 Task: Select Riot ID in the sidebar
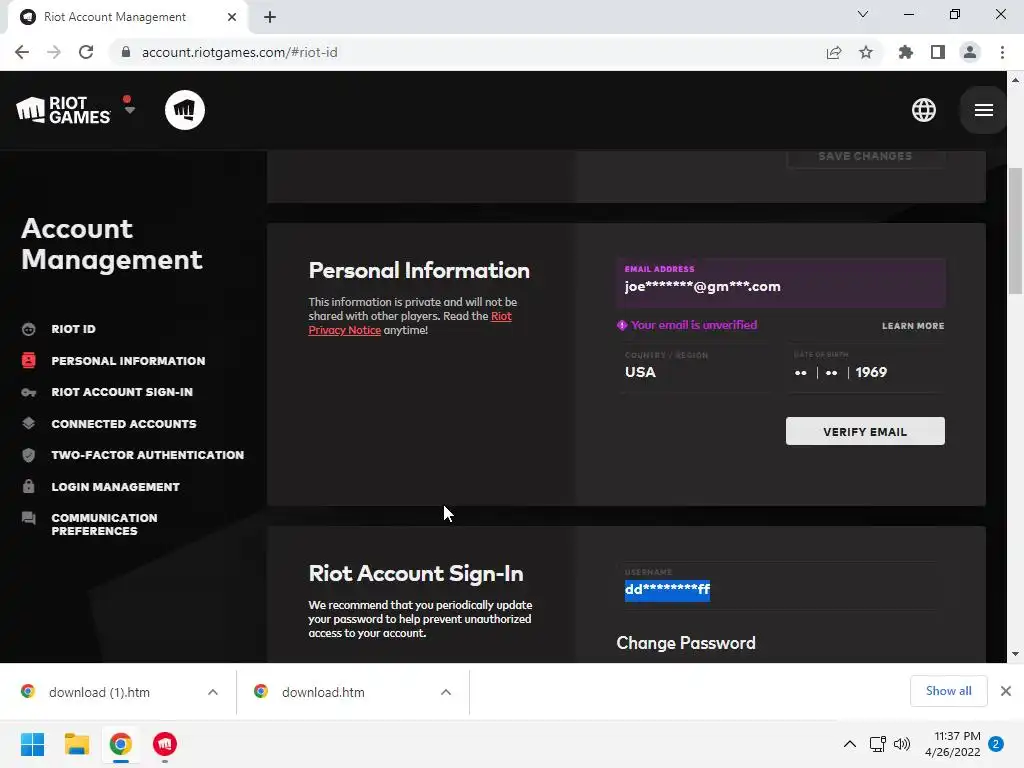coord(73,329)
